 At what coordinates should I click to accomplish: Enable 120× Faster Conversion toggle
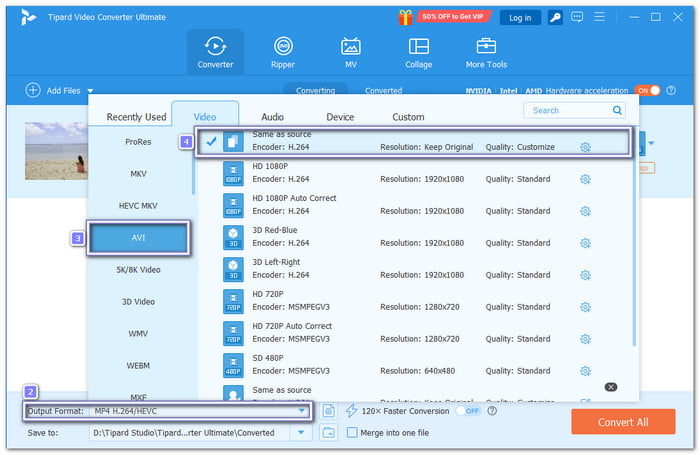point(468,411)
